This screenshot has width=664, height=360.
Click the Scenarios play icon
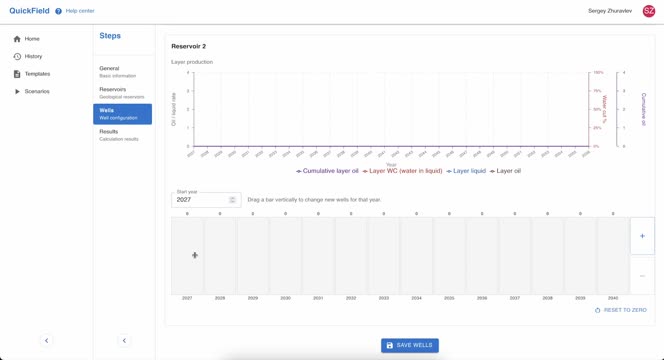tap(17, 91)
